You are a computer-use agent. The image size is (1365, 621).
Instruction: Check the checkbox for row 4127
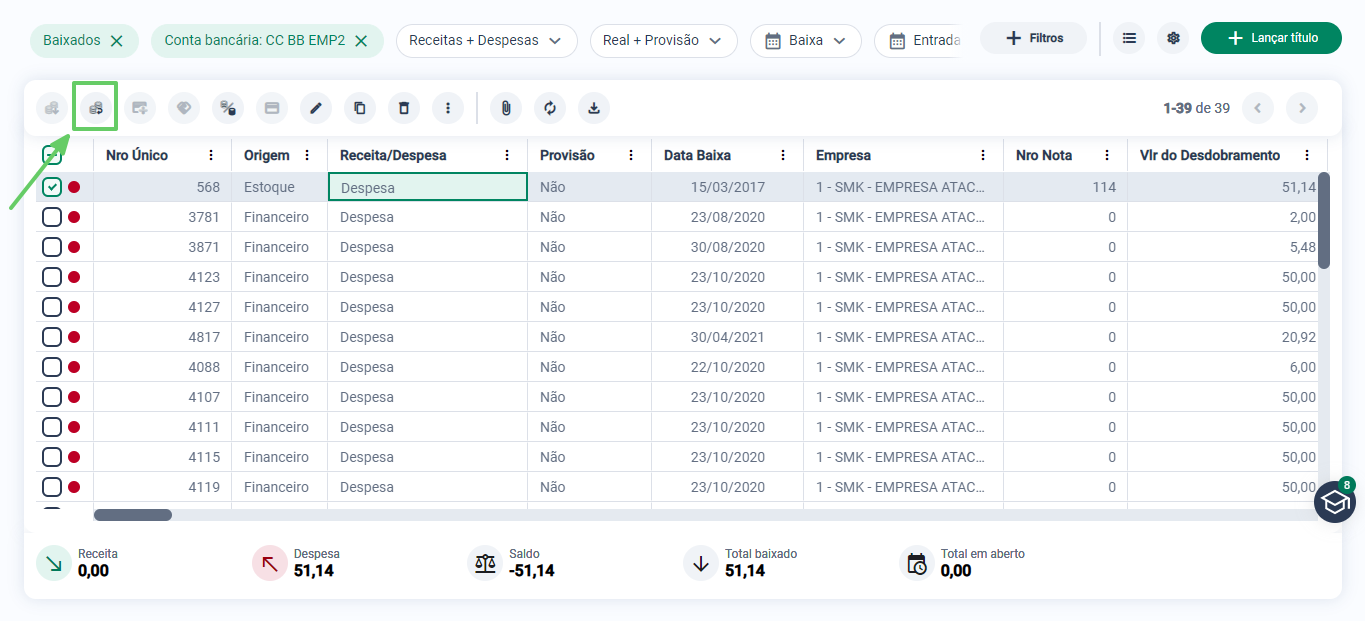coord(52,307)
